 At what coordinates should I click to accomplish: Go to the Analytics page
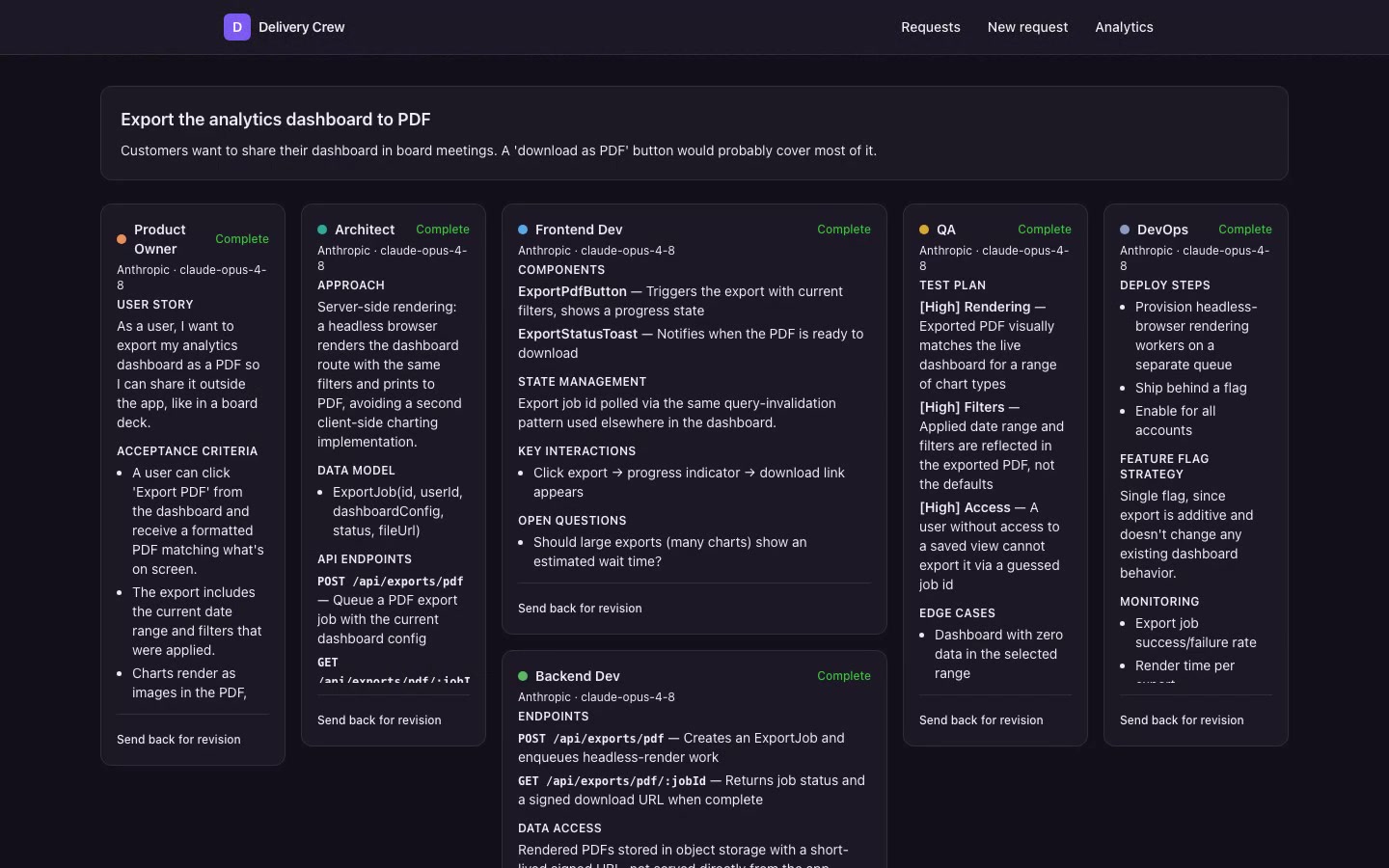(x=1124, y=27)
